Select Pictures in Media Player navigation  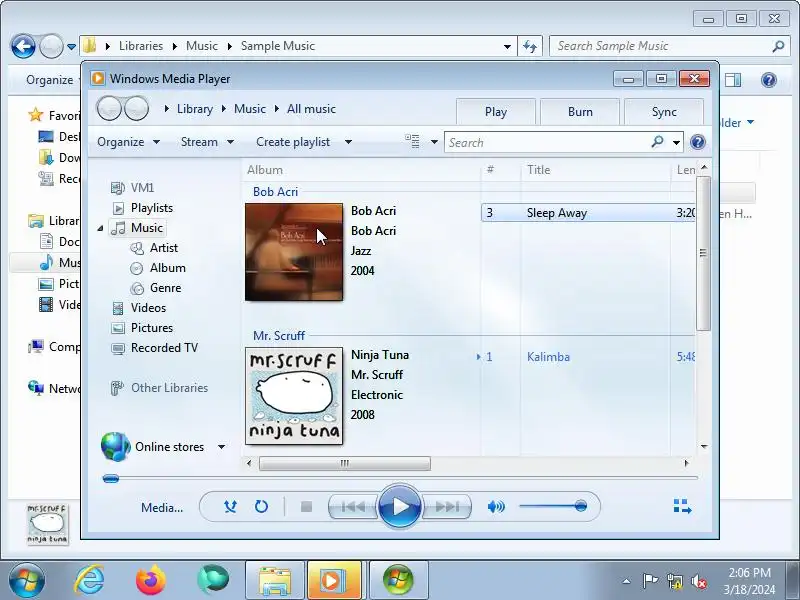pos(142,328)
